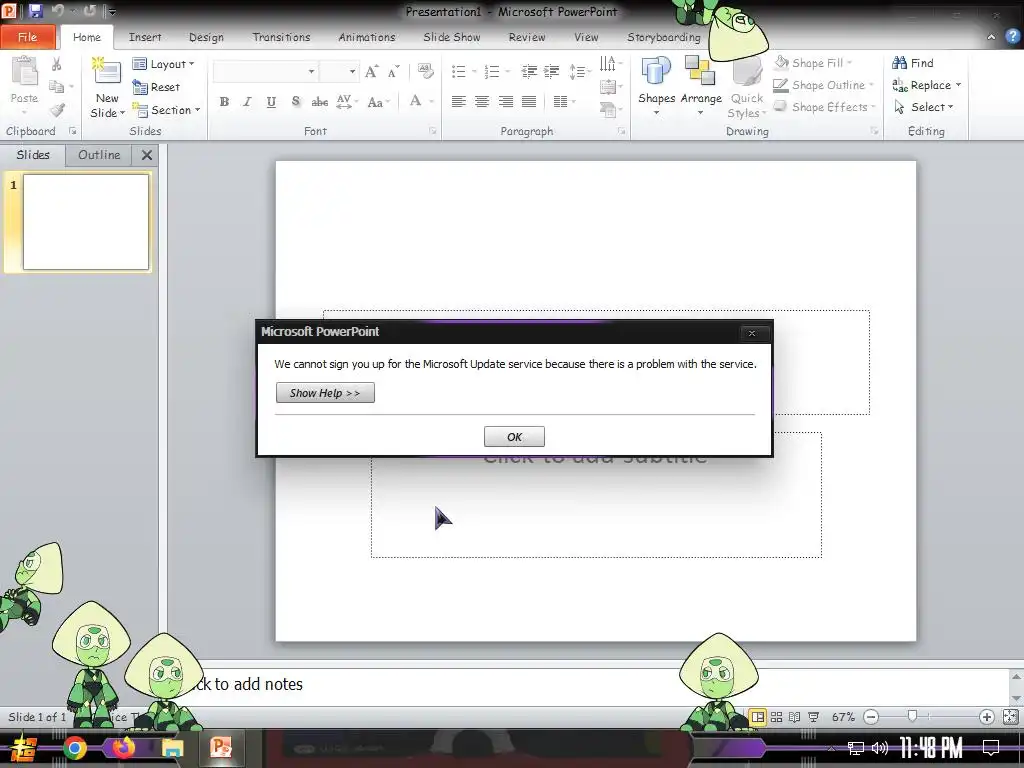Open Shape Fill dropdown

click(813, 63)
